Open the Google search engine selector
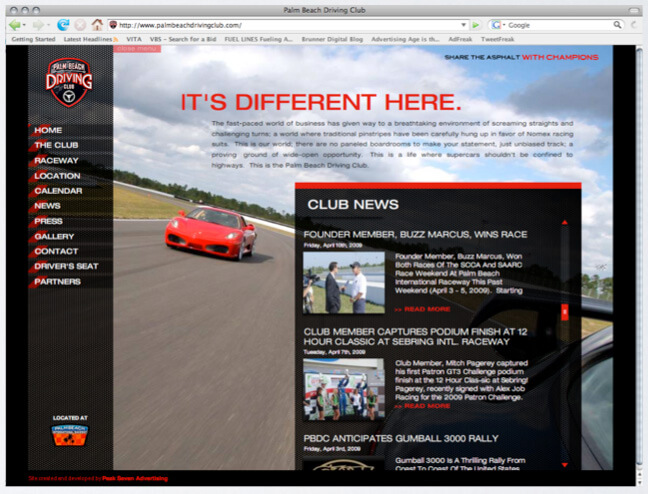This screenshot has width=648, height=494. (498, 25)
